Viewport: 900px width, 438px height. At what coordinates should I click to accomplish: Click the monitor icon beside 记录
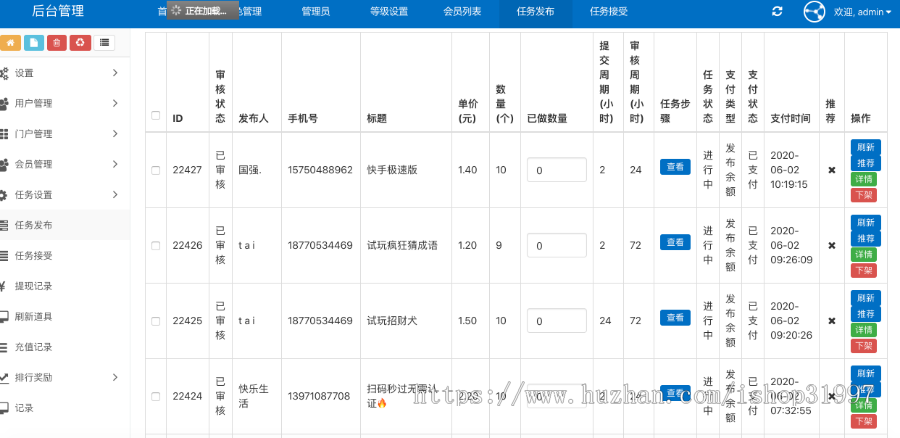(4, 408)
